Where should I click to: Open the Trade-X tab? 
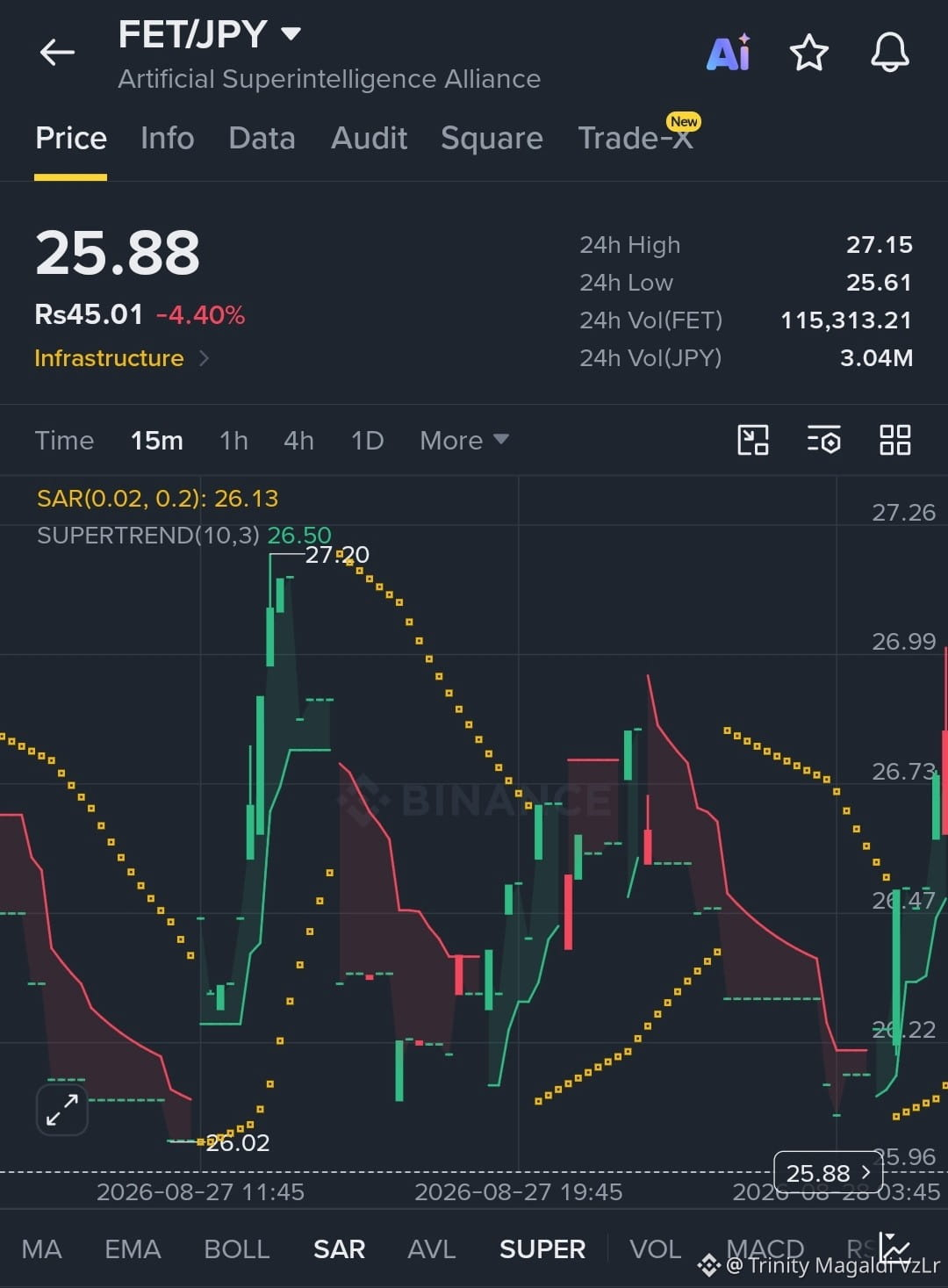[636, 138]
